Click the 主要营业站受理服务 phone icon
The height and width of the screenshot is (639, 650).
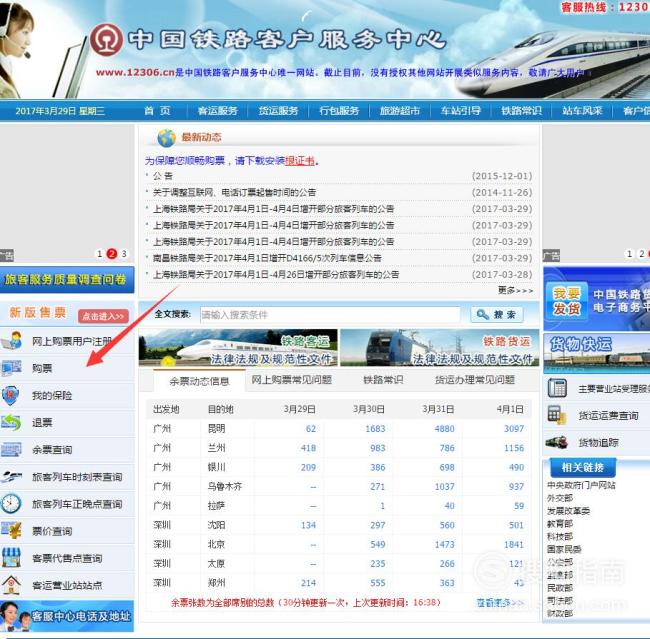click(x=557, y=389)
